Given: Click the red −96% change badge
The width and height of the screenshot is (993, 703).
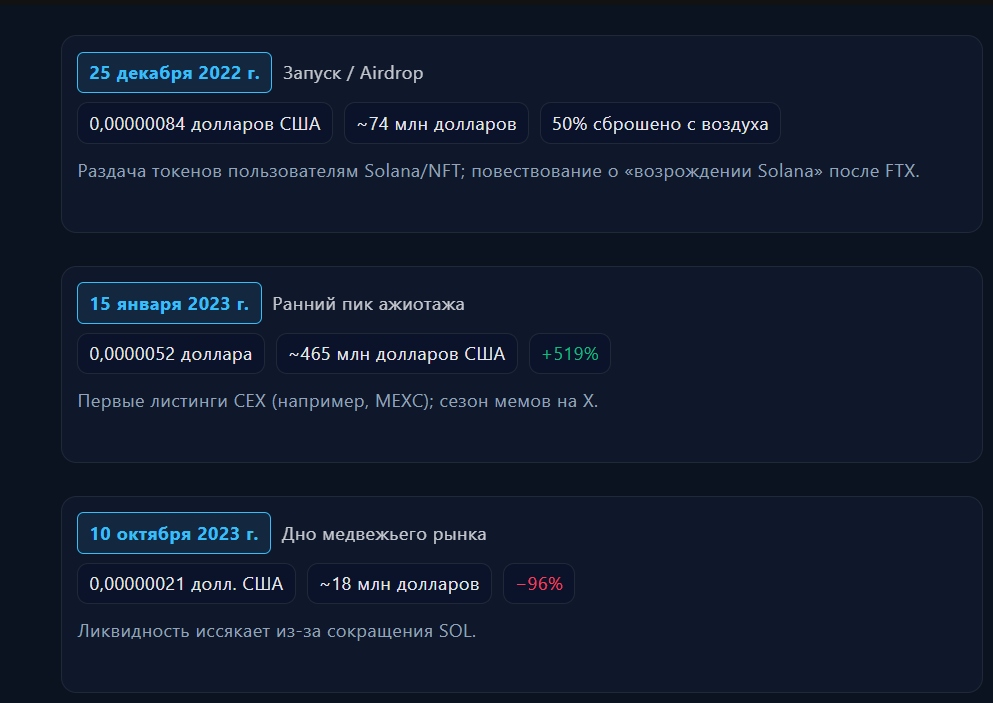Looking at the screenshot, I should click(539, 584).
